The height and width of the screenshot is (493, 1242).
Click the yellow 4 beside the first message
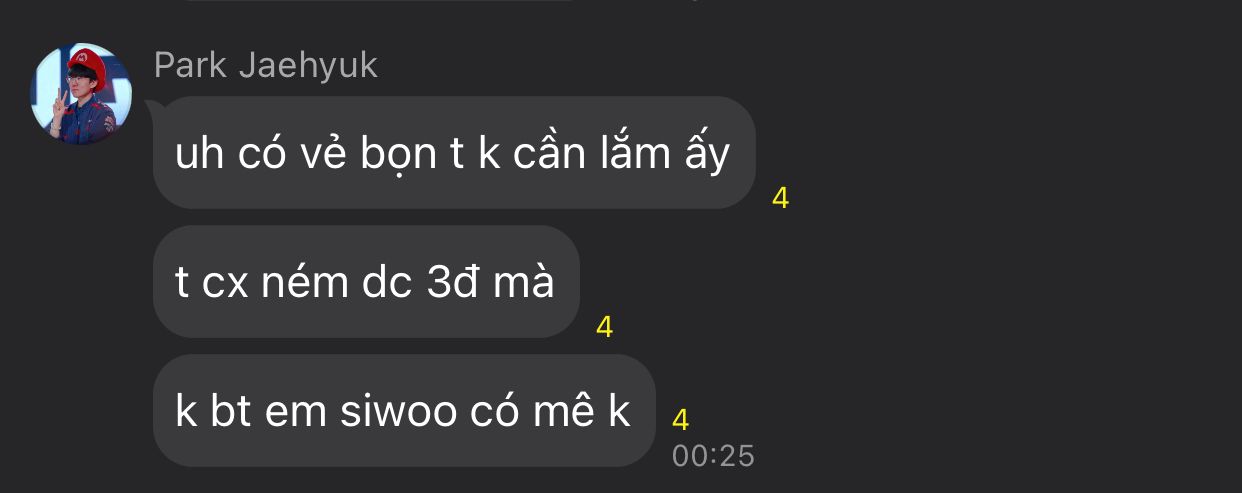pyautogui.click(x=780, y=198)
